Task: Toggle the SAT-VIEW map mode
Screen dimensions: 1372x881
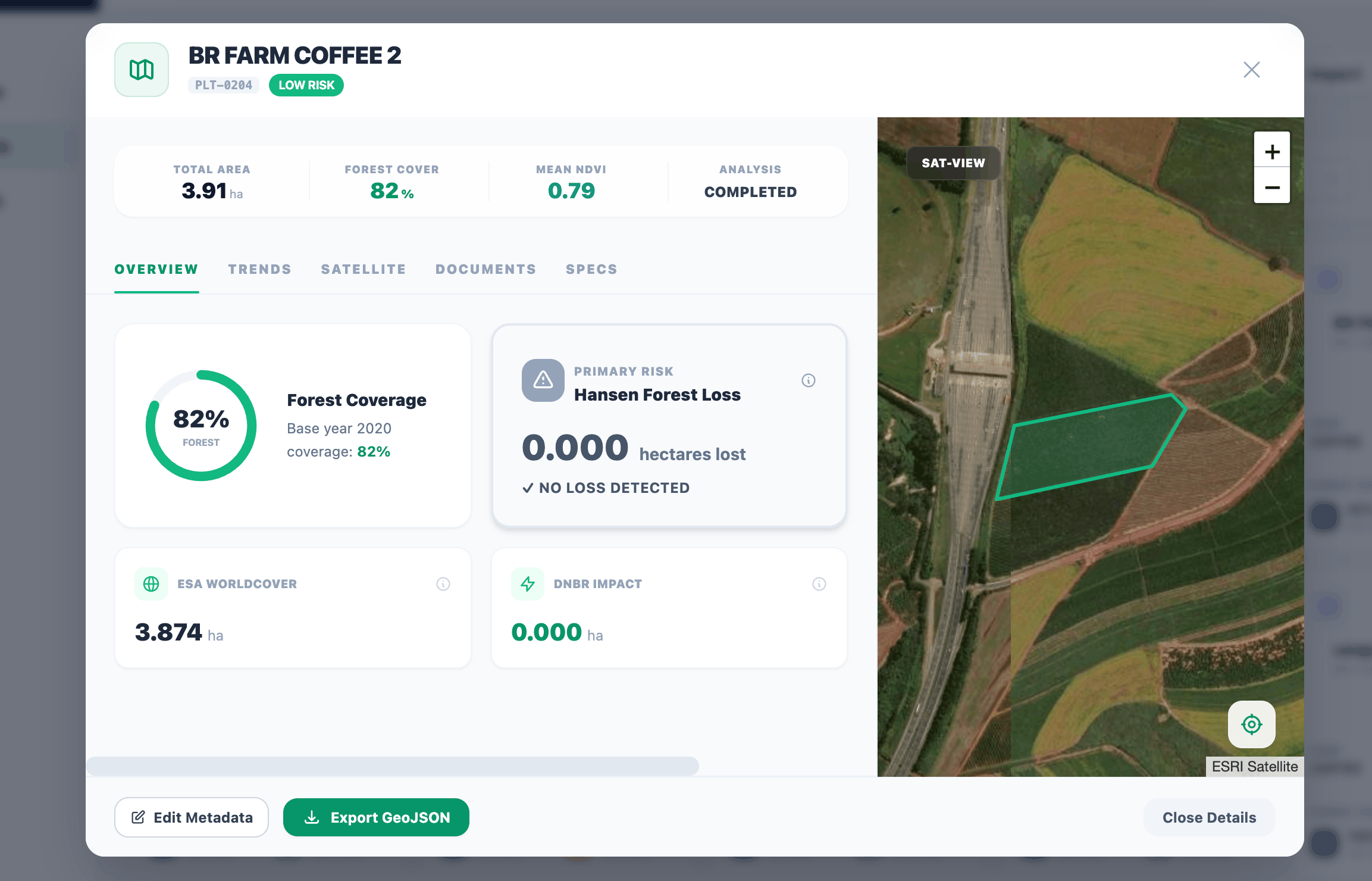Action: [953, 163]
